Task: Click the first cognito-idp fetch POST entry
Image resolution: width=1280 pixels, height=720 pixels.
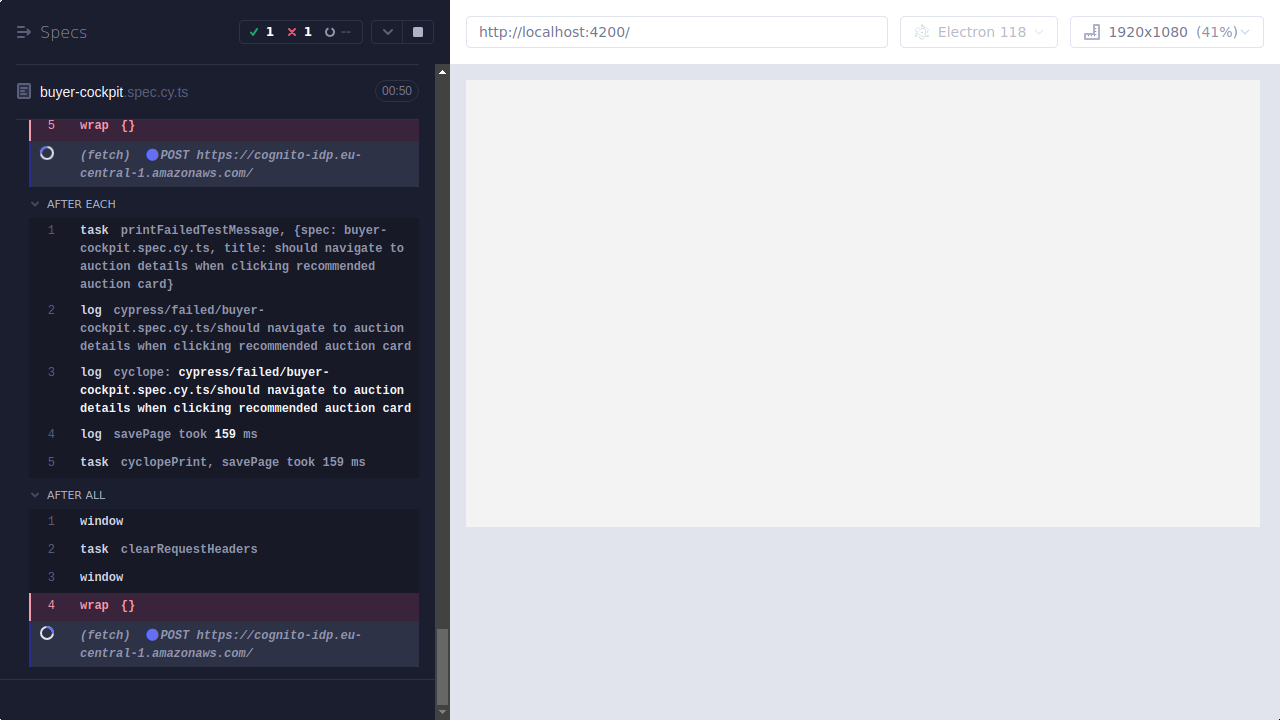Action: coord(224,164)
